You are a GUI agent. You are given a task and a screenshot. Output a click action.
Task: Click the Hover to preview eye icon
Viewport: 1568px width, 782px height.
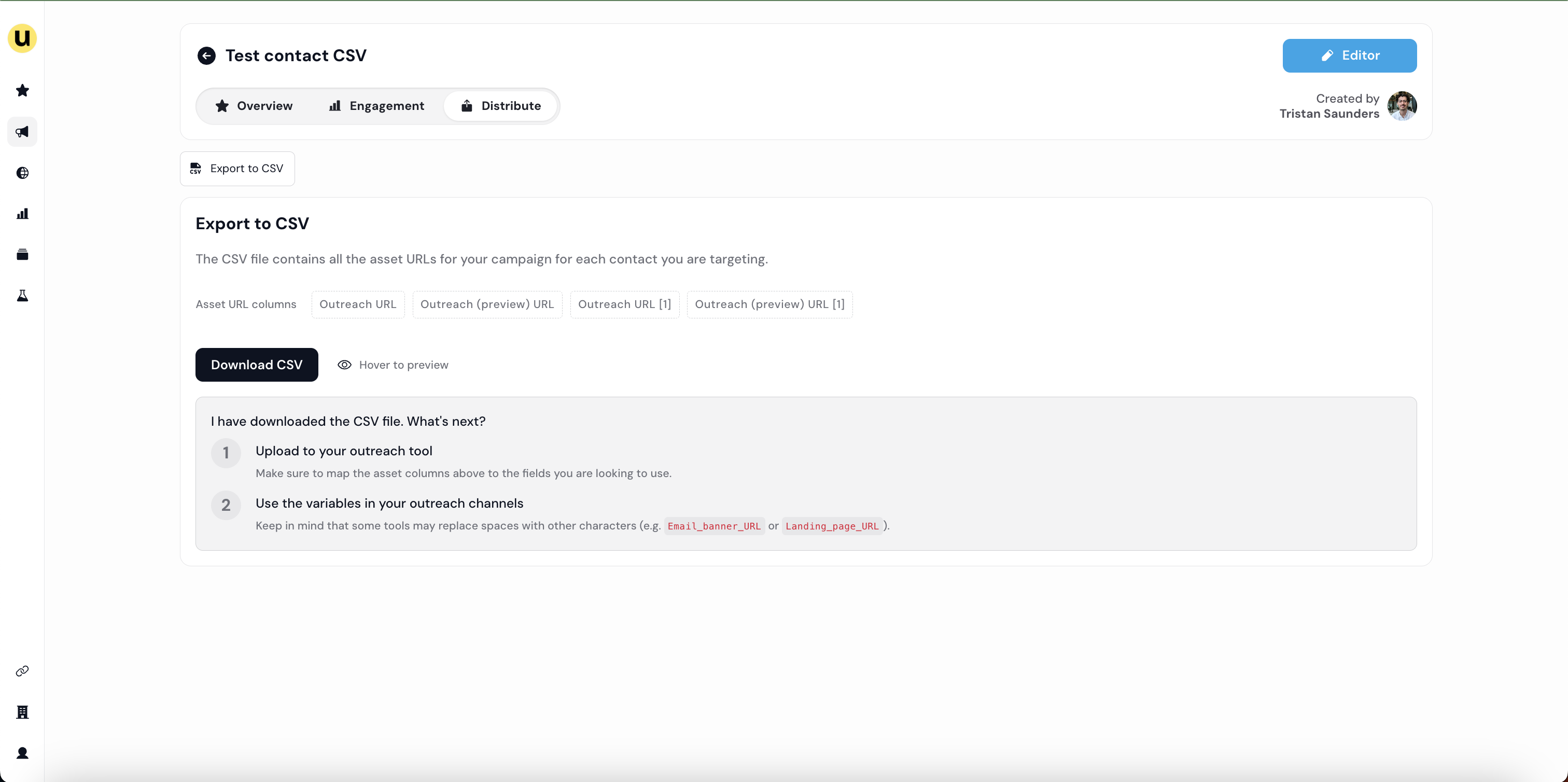click(x=344, y=365)
